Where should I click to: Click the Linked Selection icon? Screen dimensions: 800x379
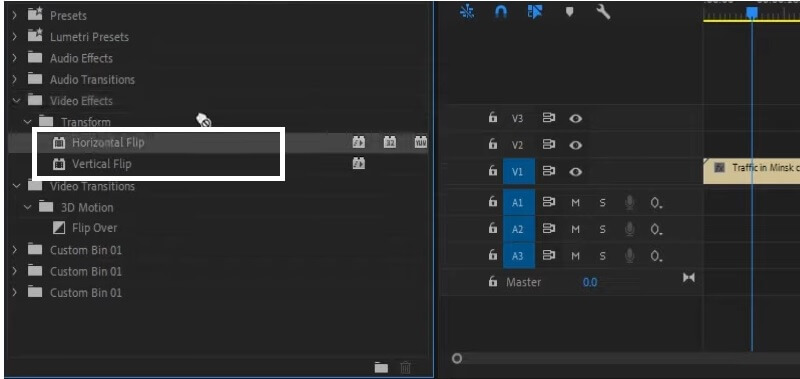pyautogui.click(x=535, y=12)
